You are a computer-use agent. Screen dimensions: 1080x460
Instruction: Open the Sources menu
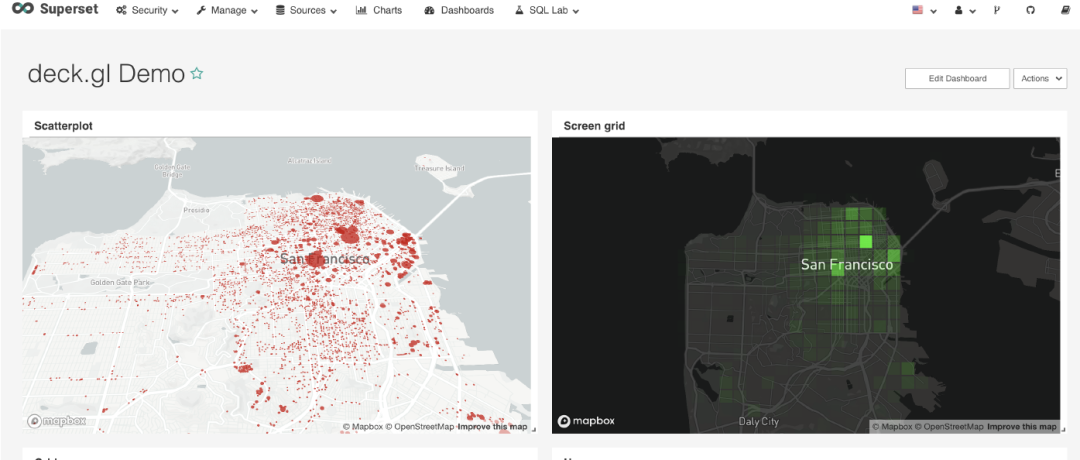[x=307, y=10]
